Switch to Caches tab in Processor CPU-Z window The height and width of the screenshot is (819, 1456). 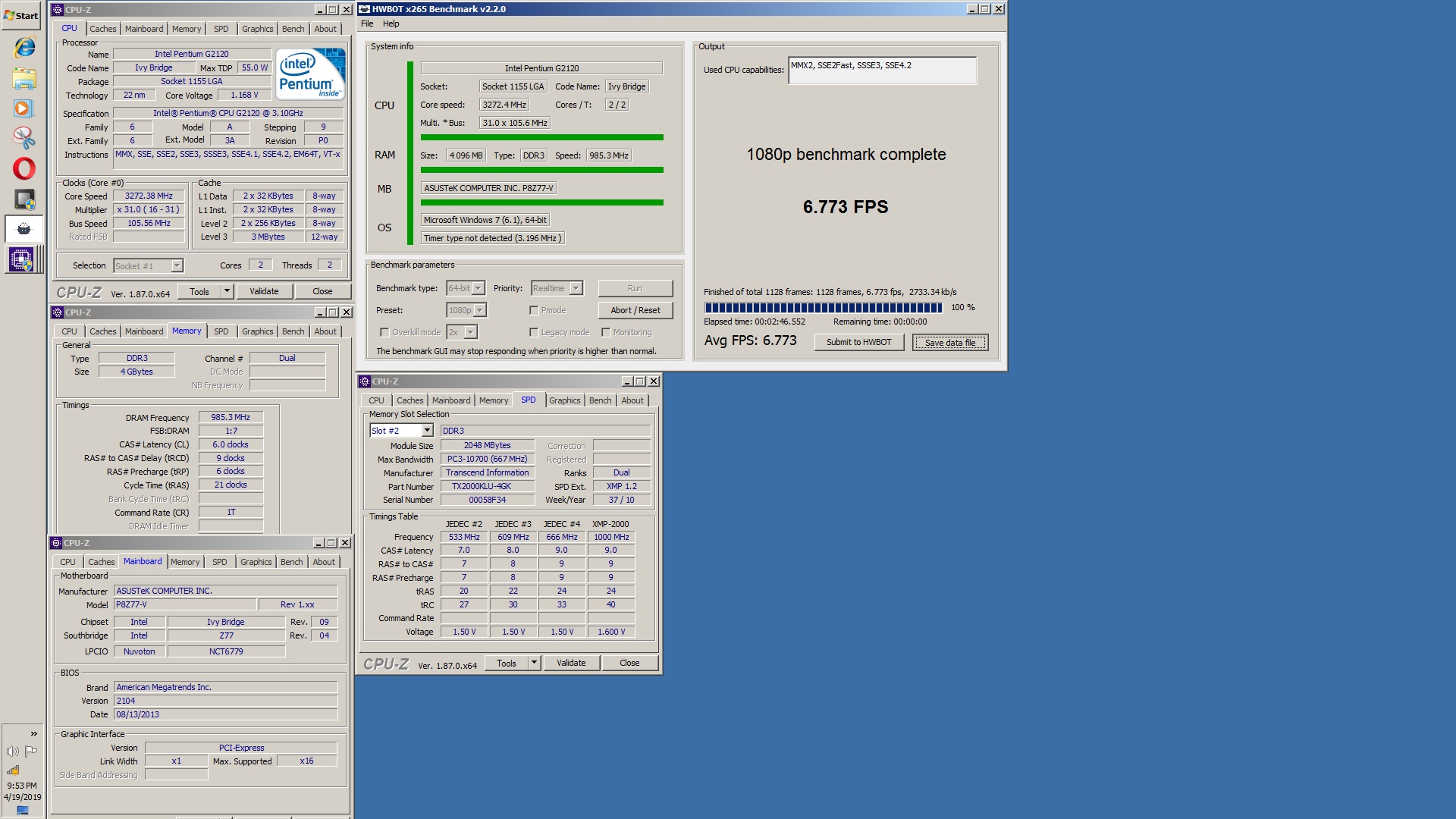click(102, 29)
